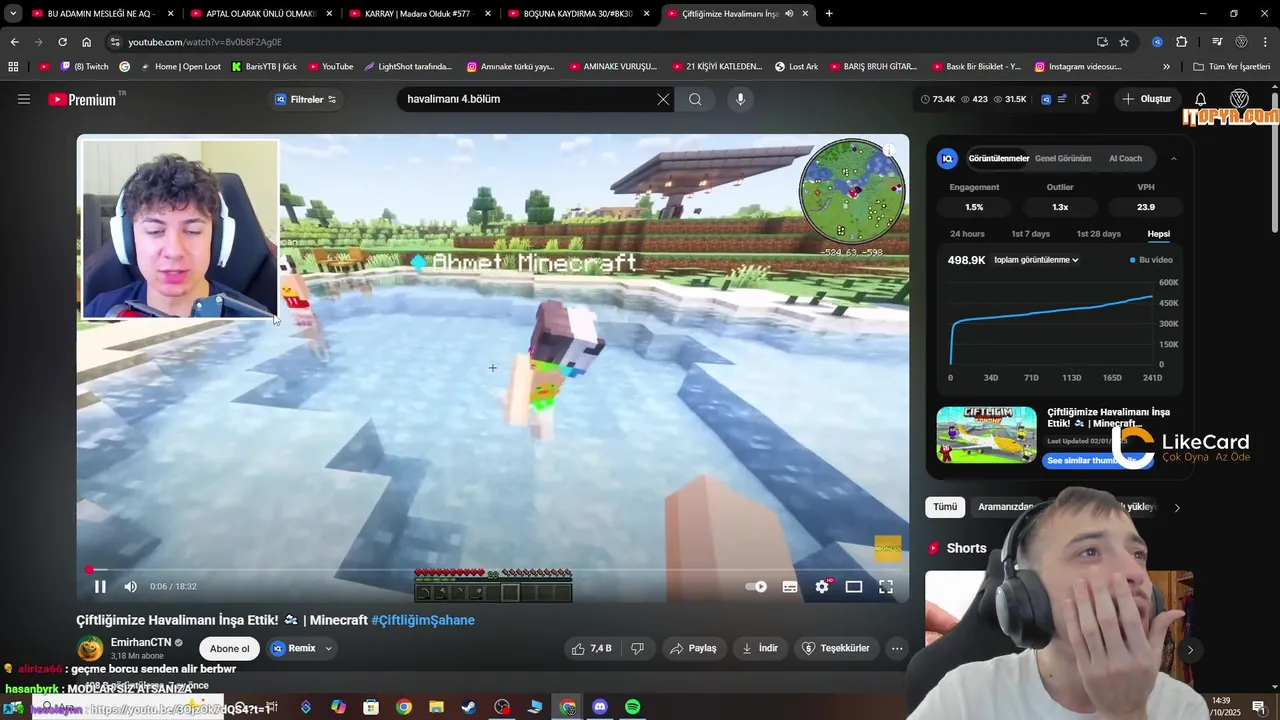Start voice search with the microphone
The height and width of the screenshot is (720, 1280).
740,99
